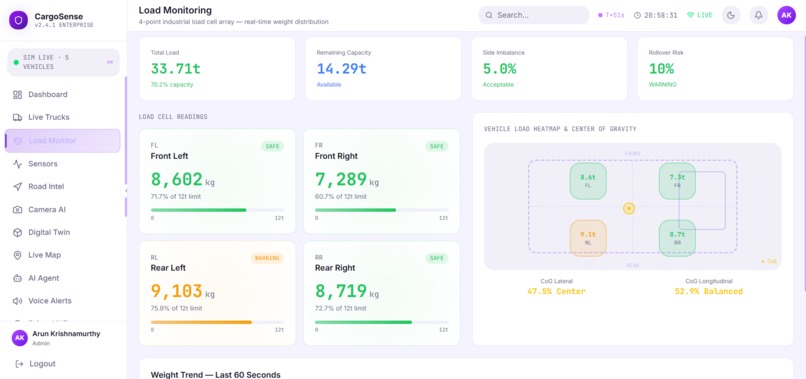
Task: Click the Camera AI camera icon
Action: (x=17, y=210)
